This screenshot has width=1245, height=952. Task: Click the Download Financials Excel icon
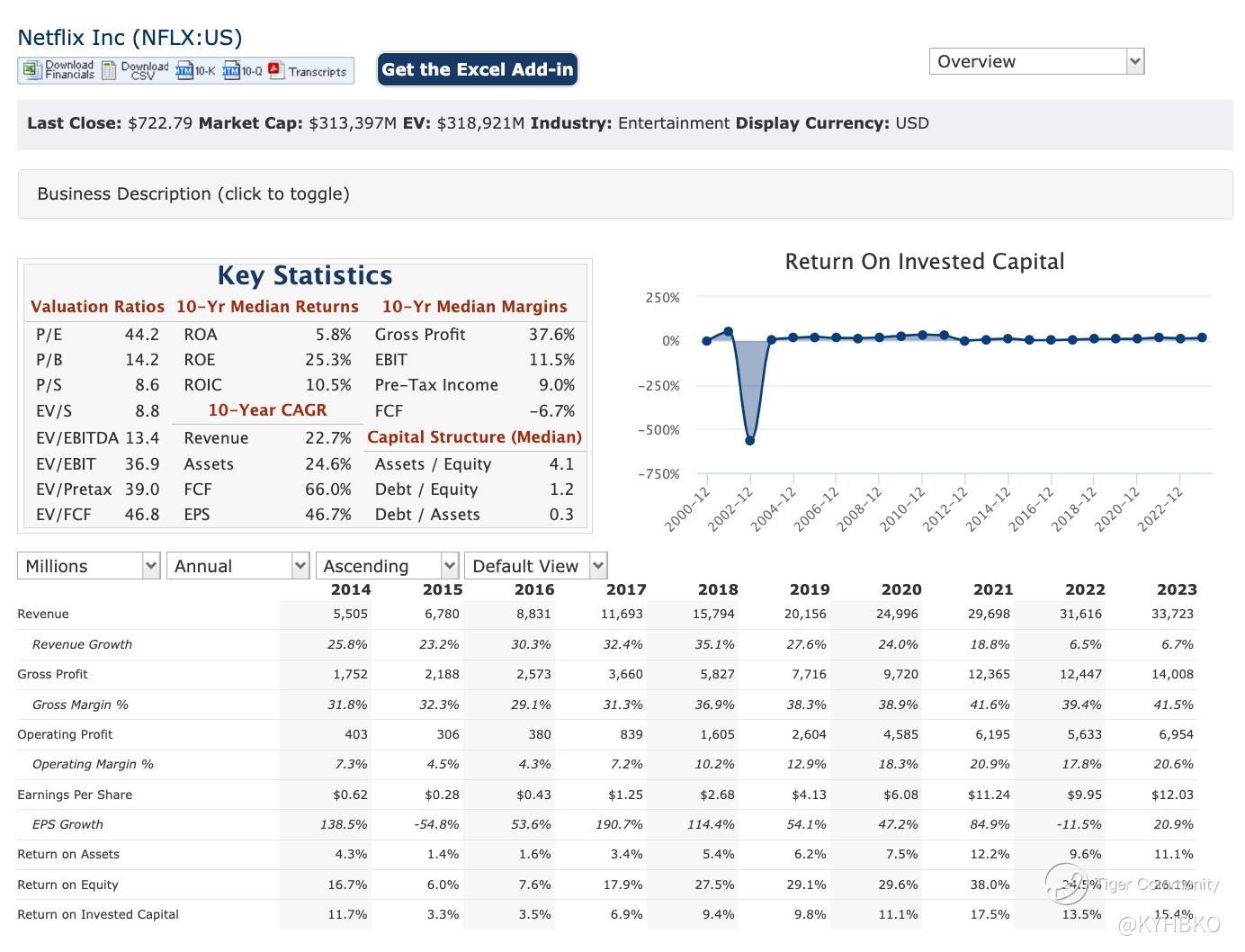(32, 70)
